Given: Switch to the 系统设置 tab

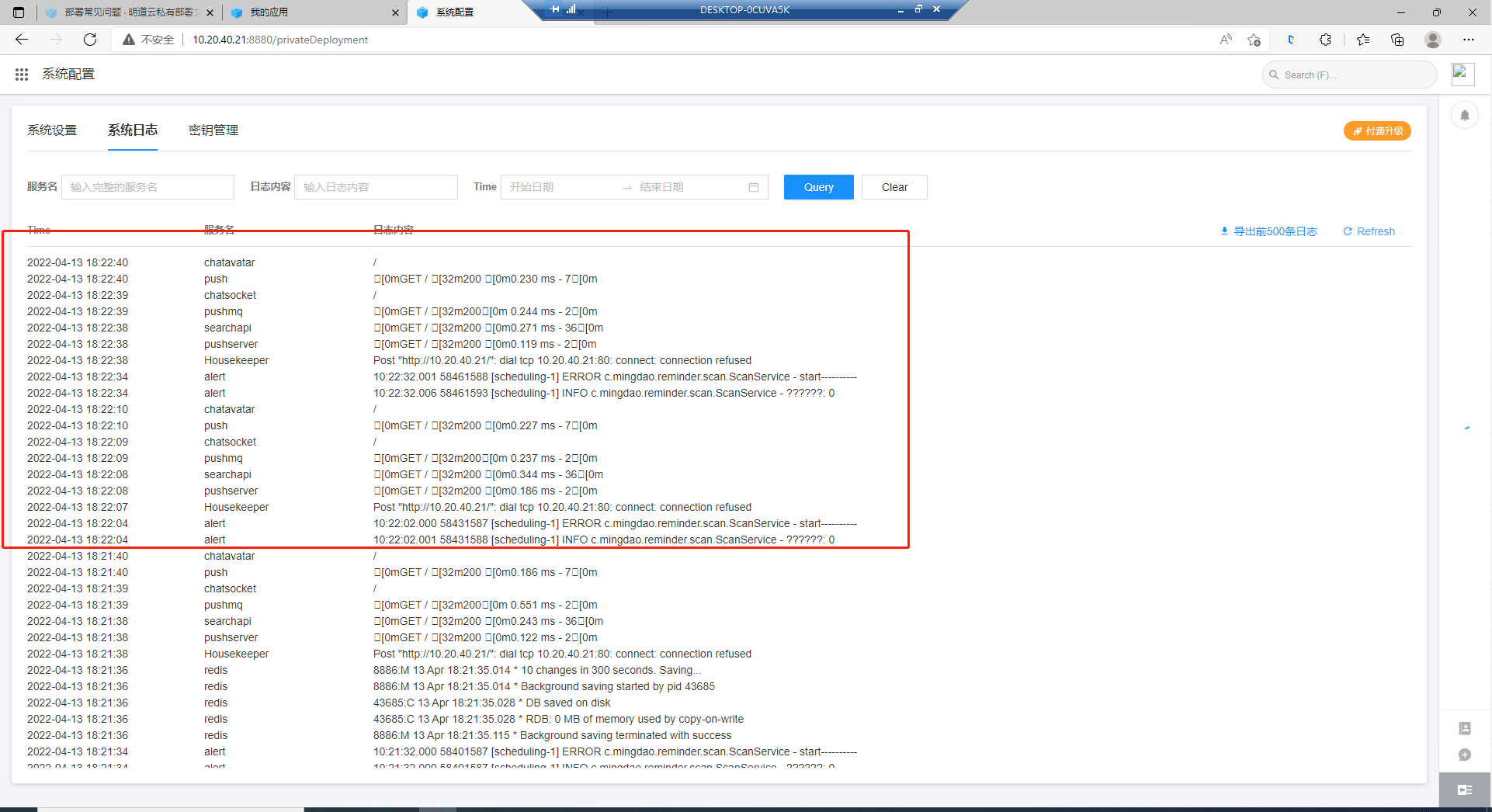Looking at the screenshot, I should click(x=51, y=130).
